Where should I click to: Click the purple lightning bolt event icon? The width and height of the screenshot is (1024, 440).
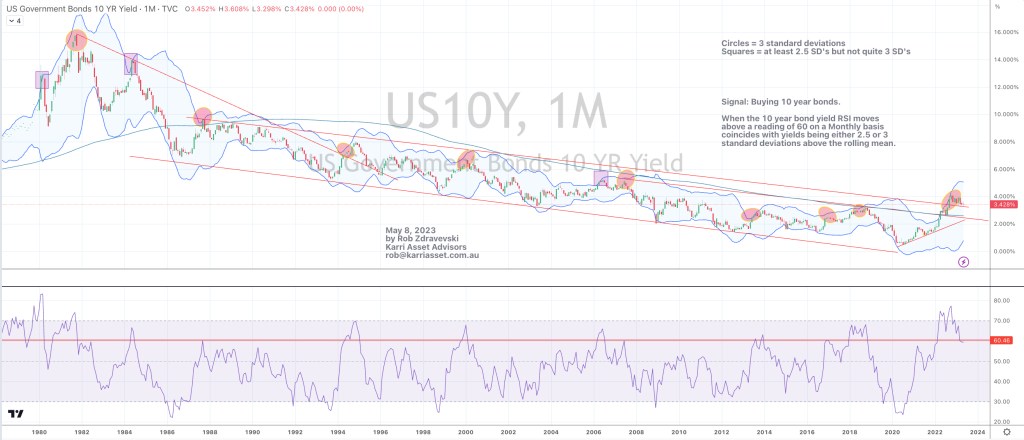coord(963,262)
